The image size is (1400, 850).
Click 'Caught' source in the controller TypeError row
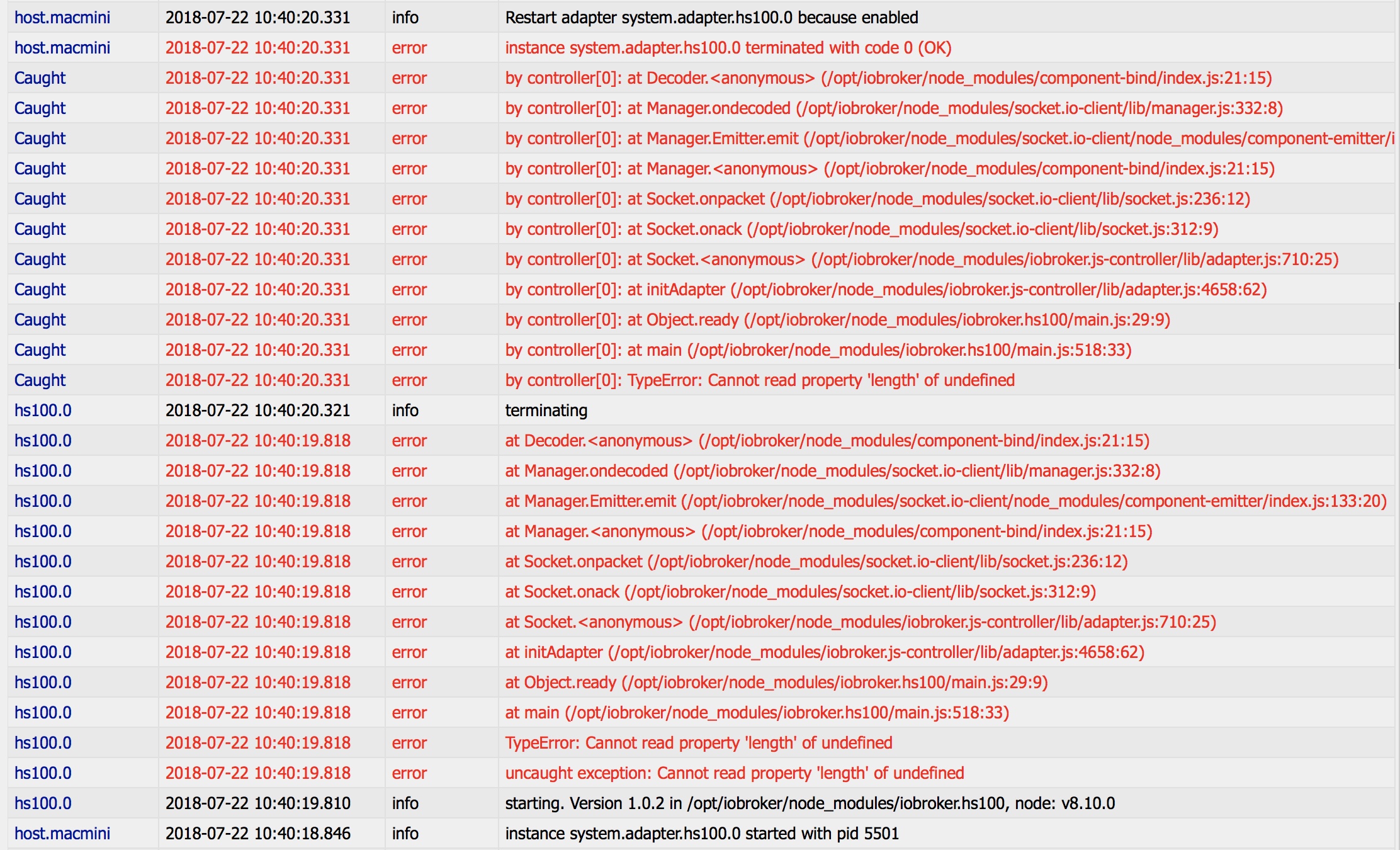(x=40, y=380)
